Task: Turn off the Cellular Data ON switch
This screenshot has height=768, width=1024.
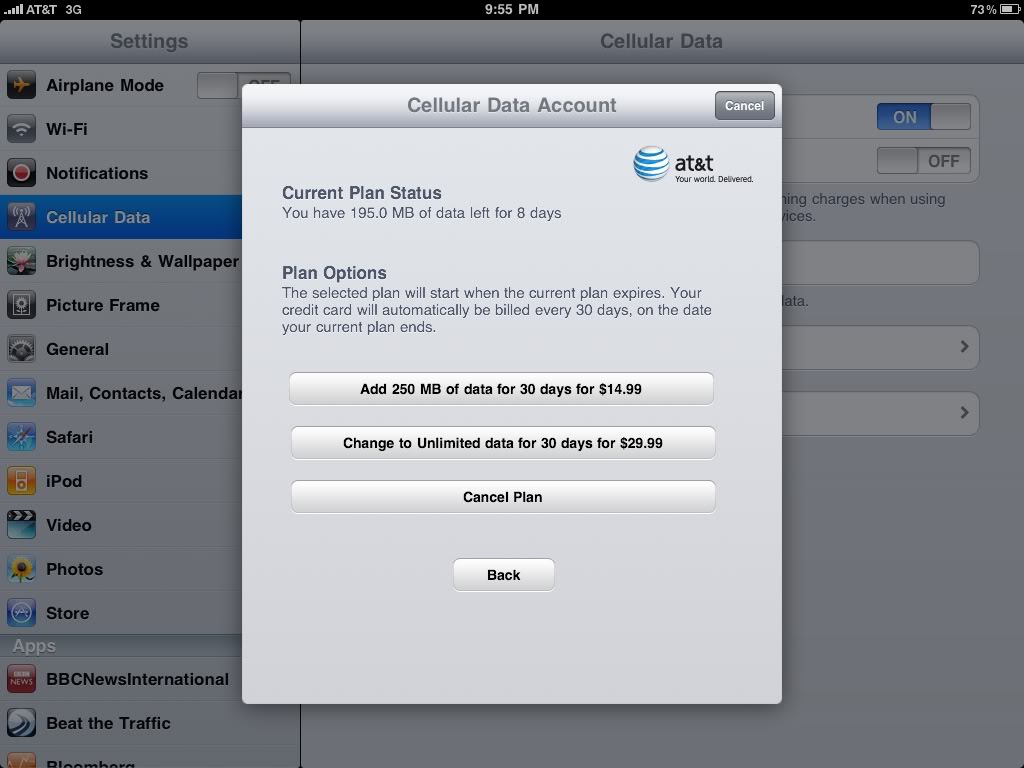Action: click(923, 117)
